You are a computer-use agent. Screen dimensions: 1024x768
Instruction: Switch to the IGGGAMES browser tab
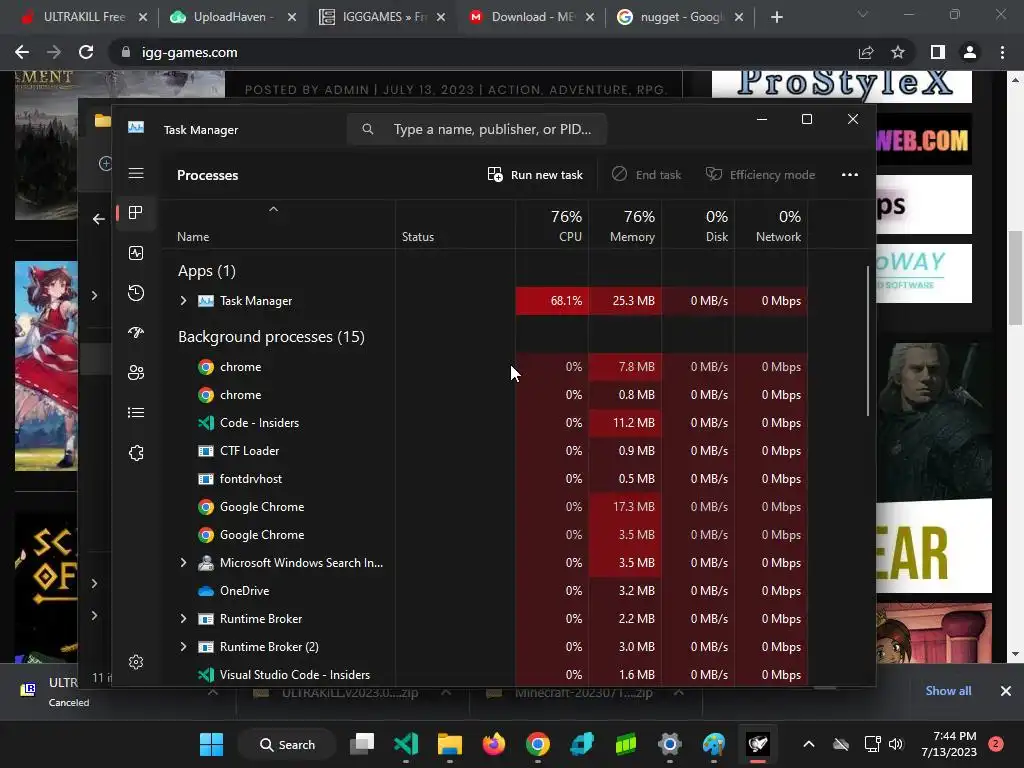382,17
